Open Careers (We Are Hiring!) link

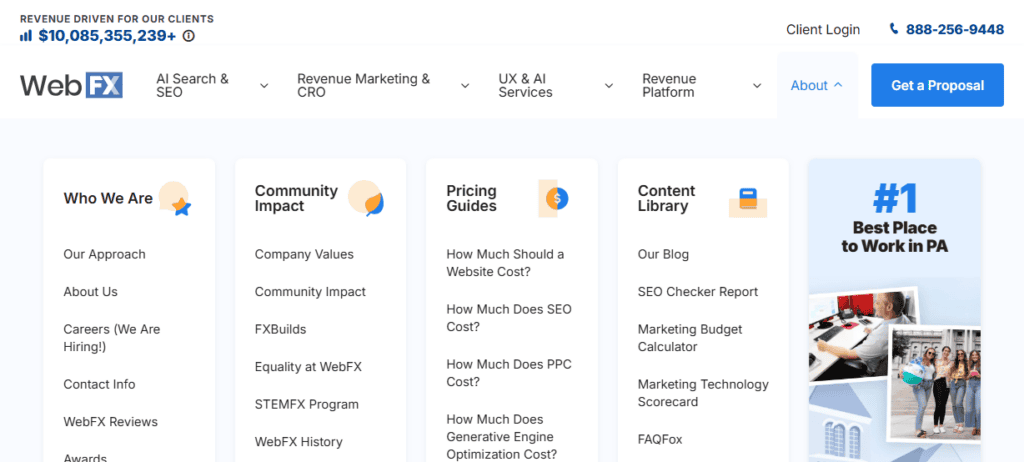click(x=112, y=338)
